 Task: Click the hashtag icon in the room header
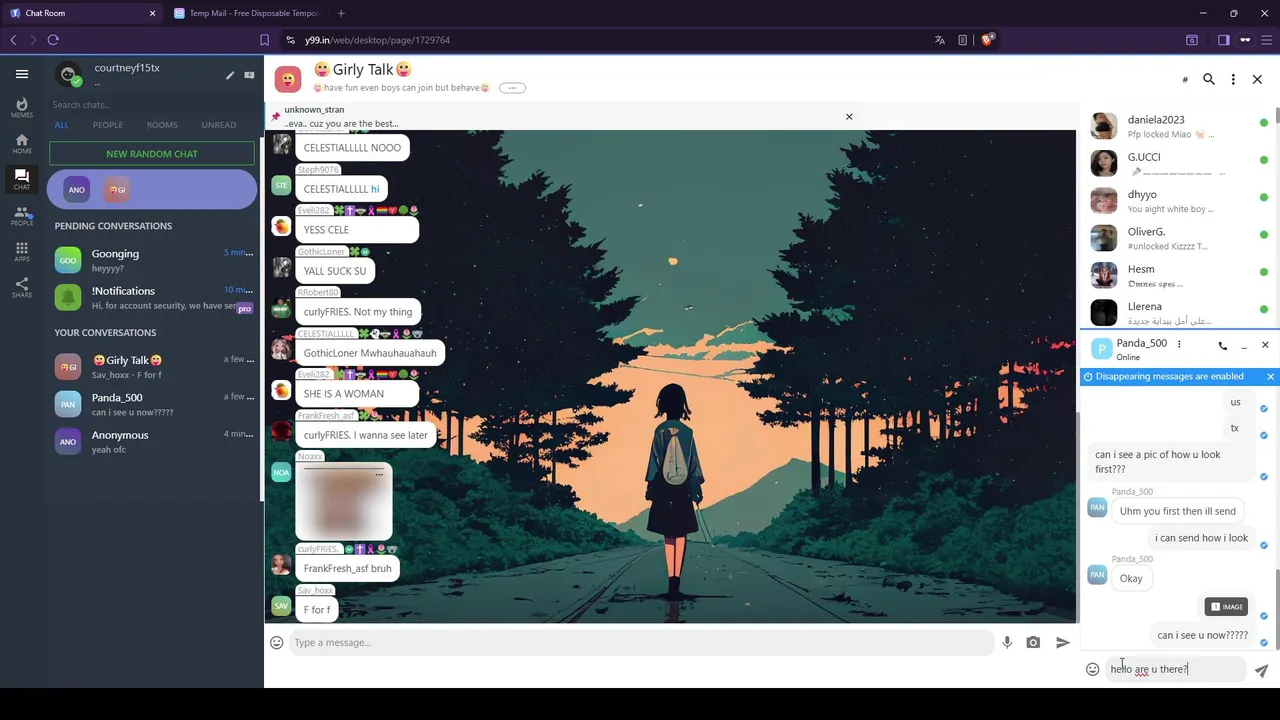coord(1185,80)
